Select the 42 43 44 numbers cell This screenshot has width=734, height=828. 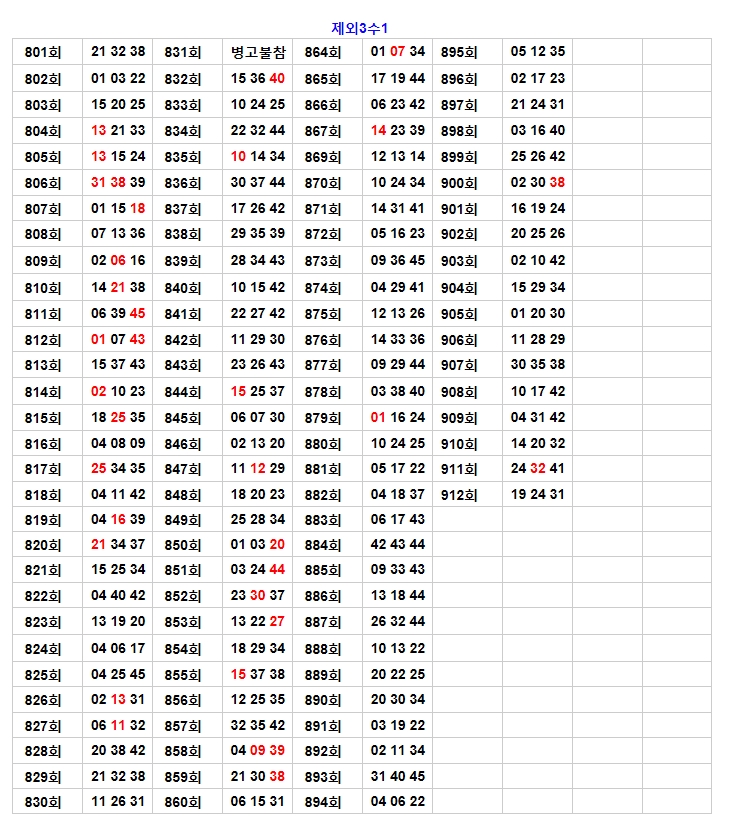[397, 545]
